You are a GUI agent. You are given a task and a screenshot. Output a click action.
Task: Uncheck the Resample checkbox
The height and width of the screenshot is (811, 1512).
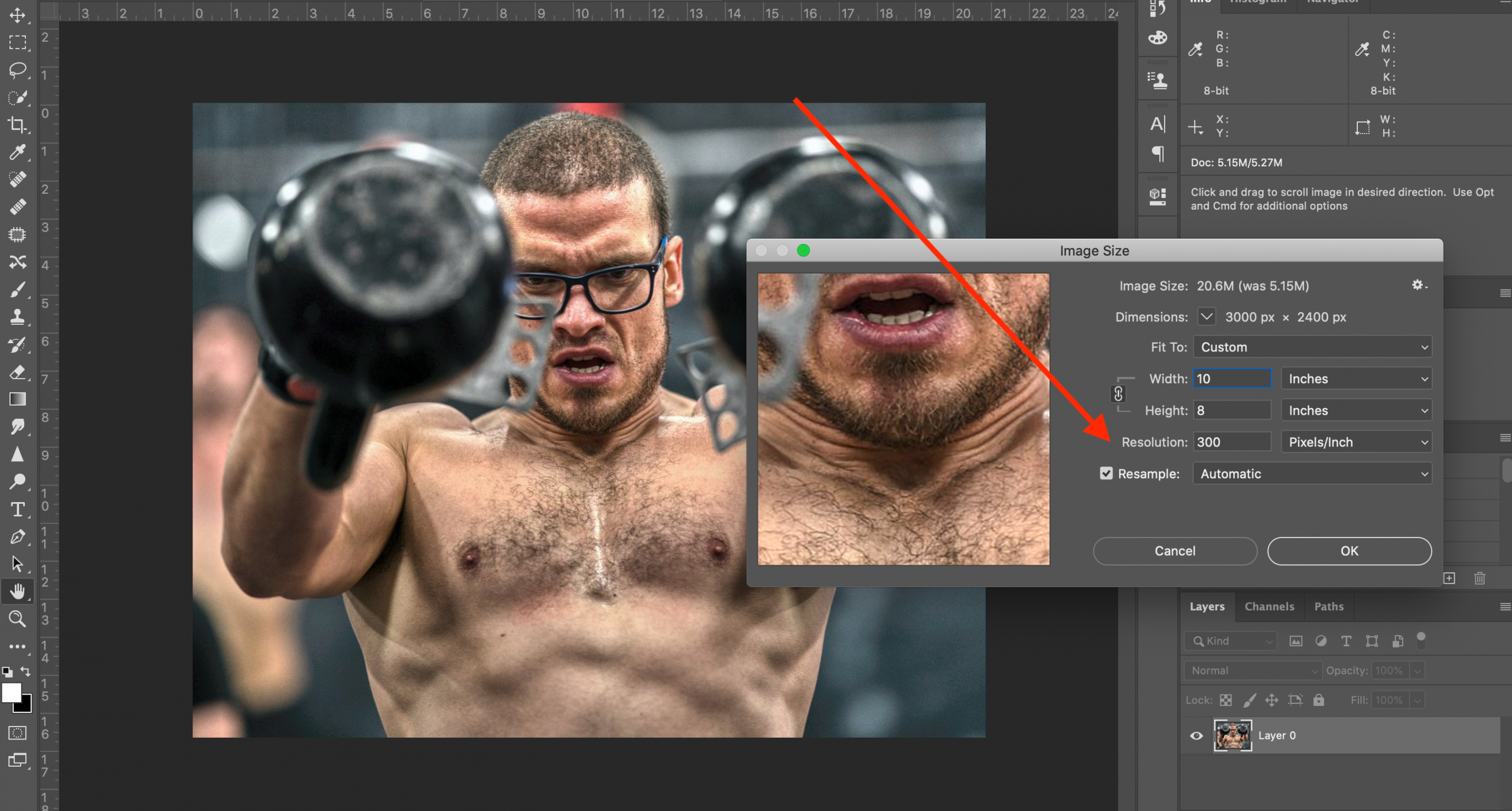[1106, 474]
